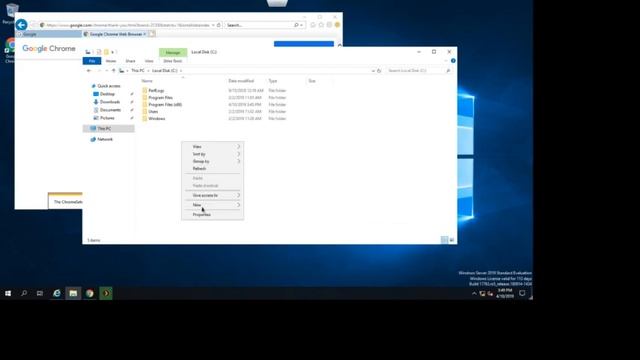This screenshot has width=640, height=360.
Task: Switch to Google Chrome Web Browser tab
Action: coord(116,34)
